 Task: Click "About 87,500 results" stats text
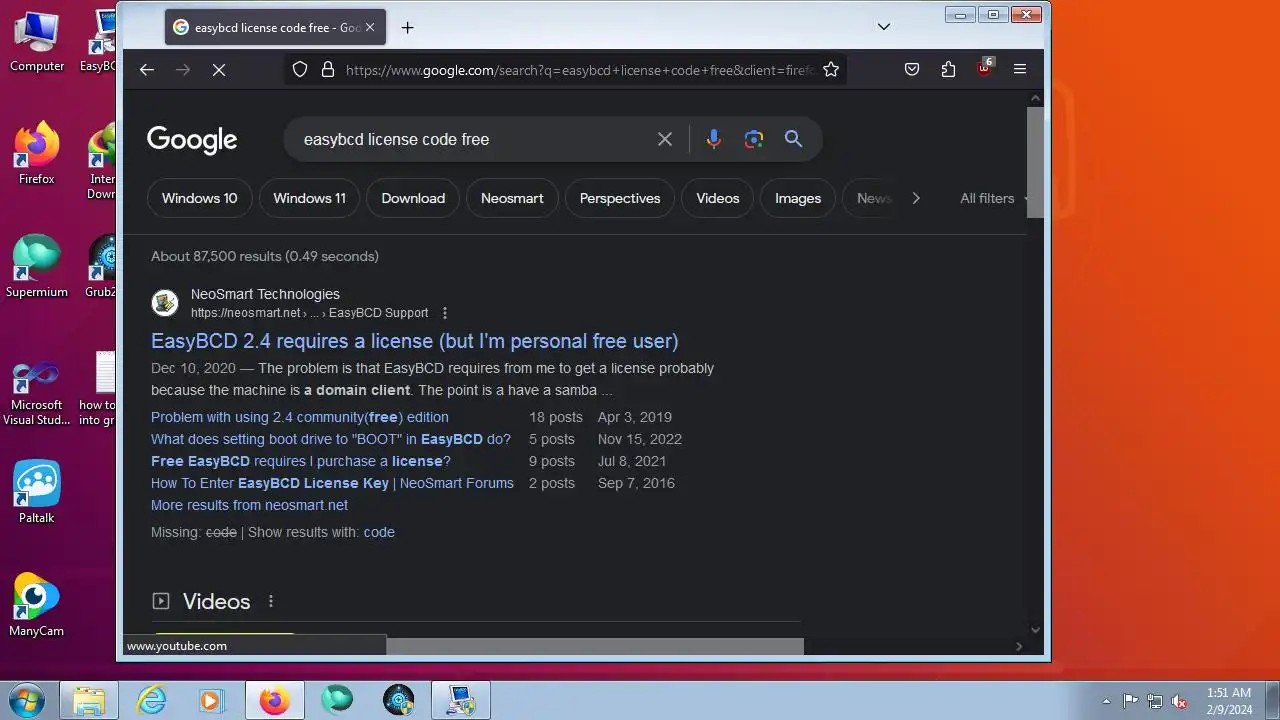coord(265,256)
